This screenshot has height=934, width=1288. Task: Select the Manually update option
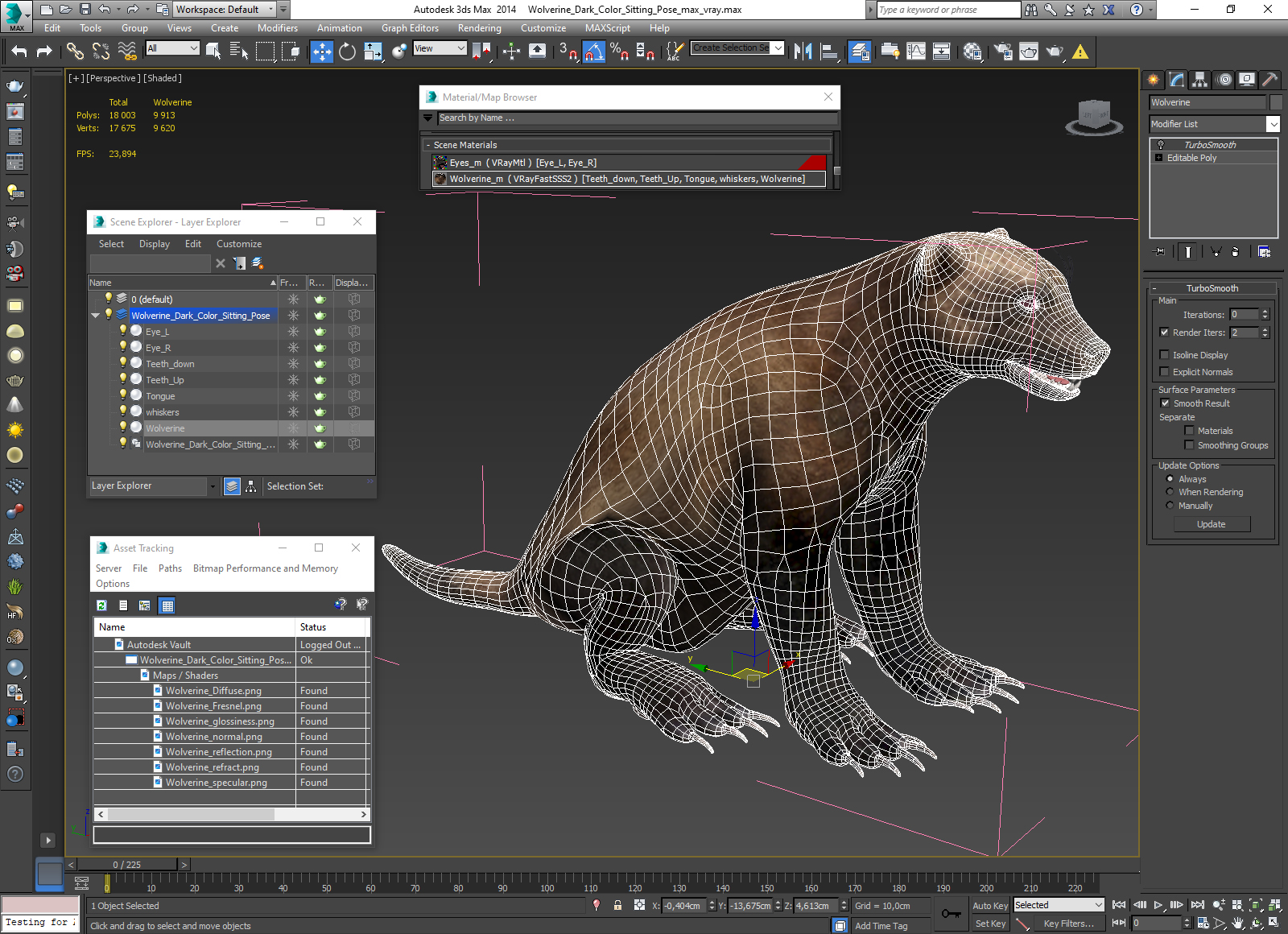tap(1170, 506)
